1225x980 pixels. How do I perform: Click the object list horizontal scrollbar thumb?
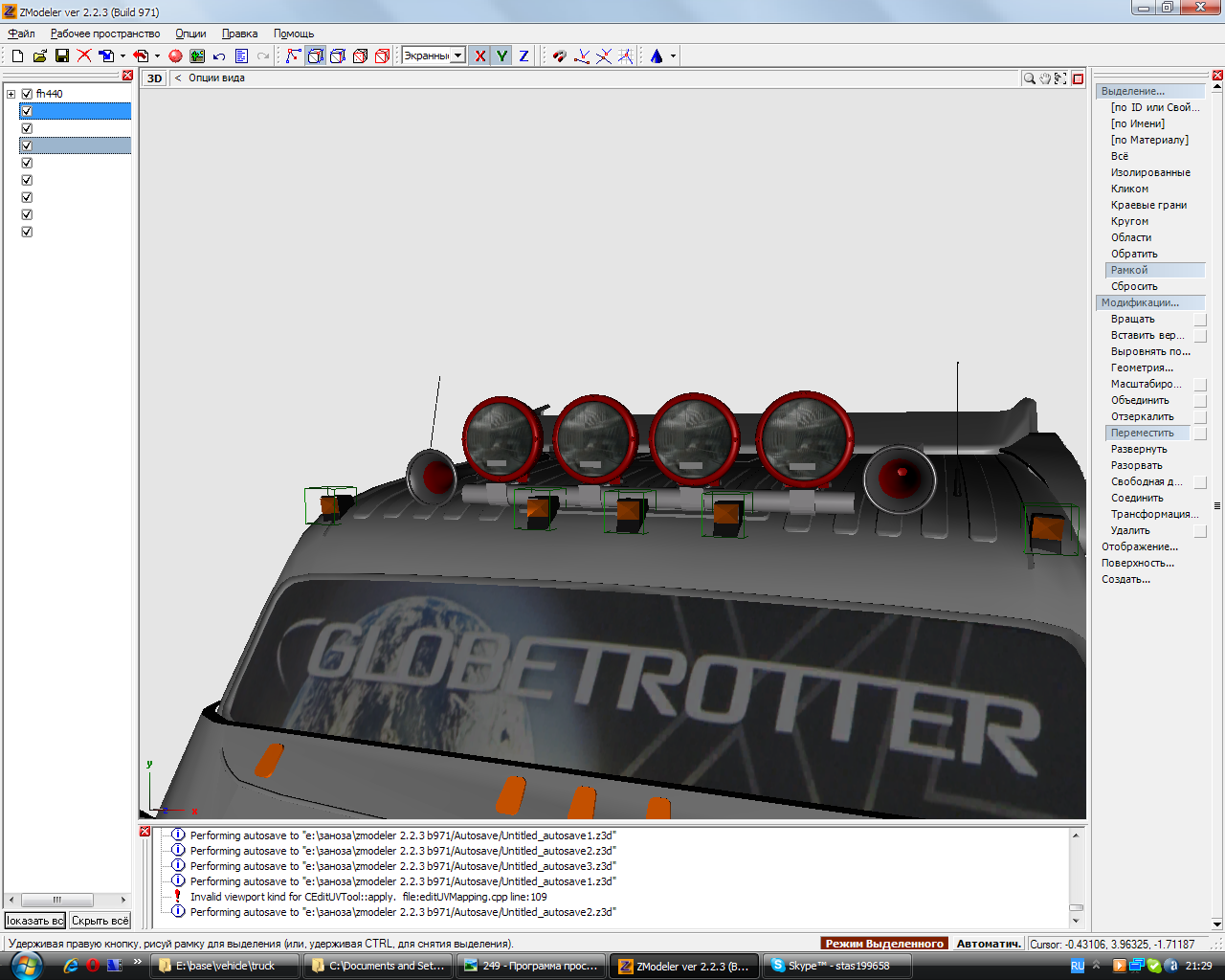57,900
